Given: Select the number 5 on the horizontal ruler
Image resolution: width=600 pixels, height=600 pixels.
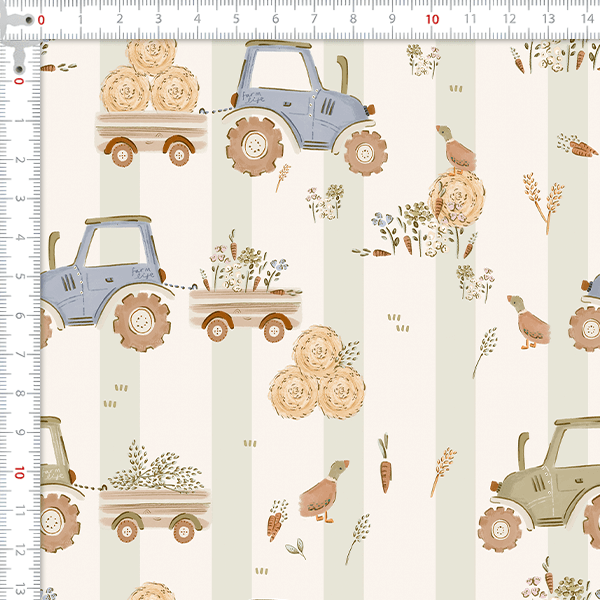Looking at the screenshot, I should click(x=236, y=18).
